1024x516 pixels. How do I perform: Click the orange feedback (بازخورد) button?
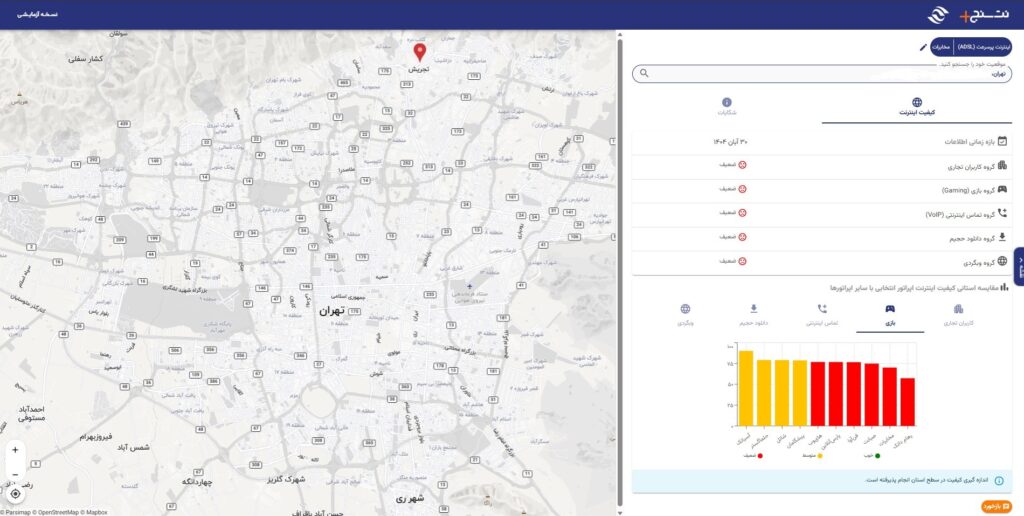pyautogui.click(x=996, y=506)
